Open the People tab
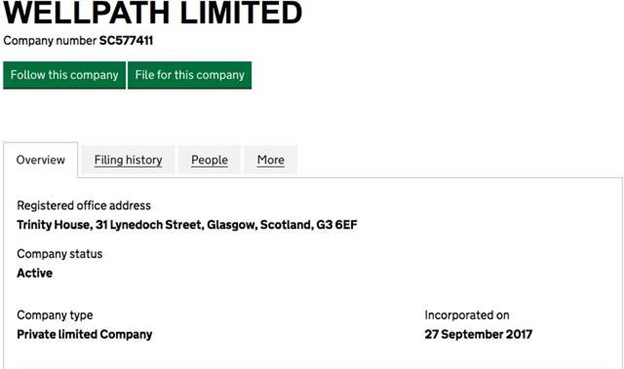The width and height of the screenshot is (624, 369). [209, 160]
